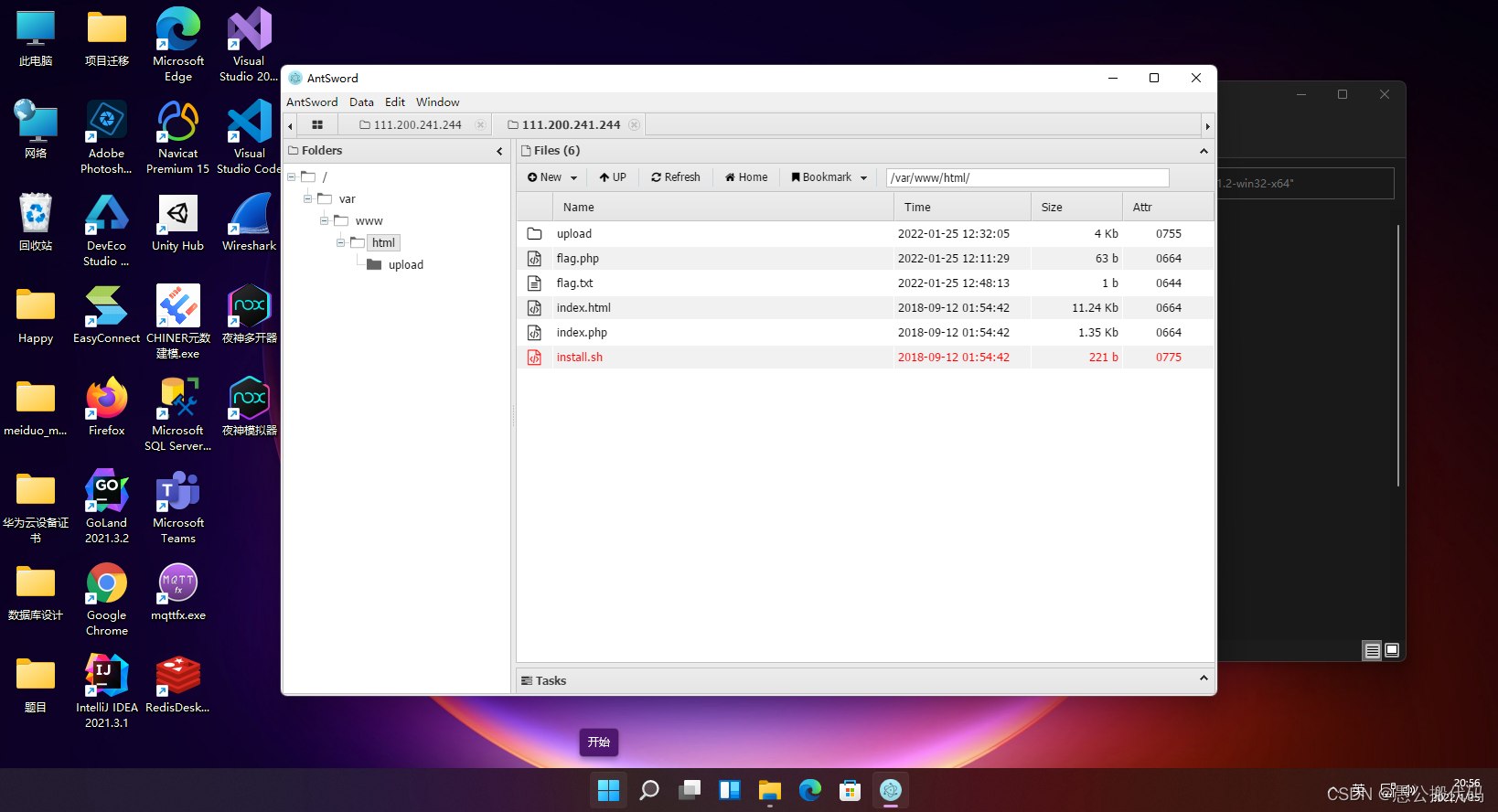
Task: Open File Explorer from taskbar
Action: pyautogui.click(x=770, y=790)
